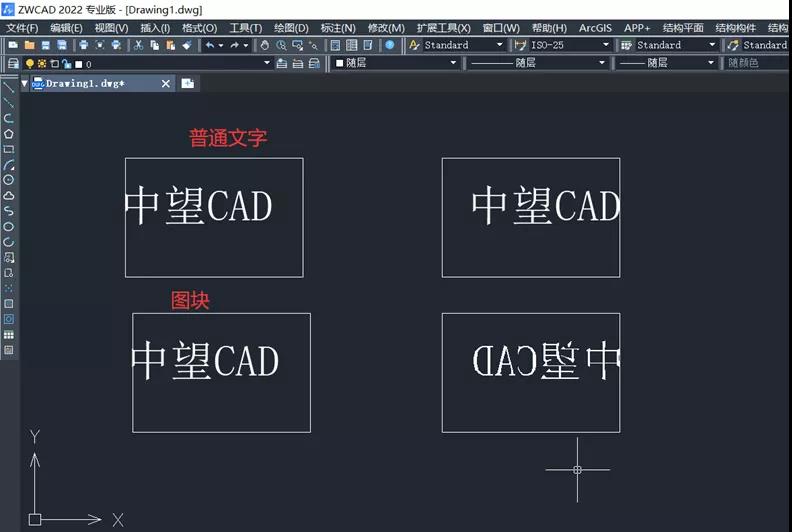
Task: Open the table style Standard dropdown
Action: coord(712,45)
